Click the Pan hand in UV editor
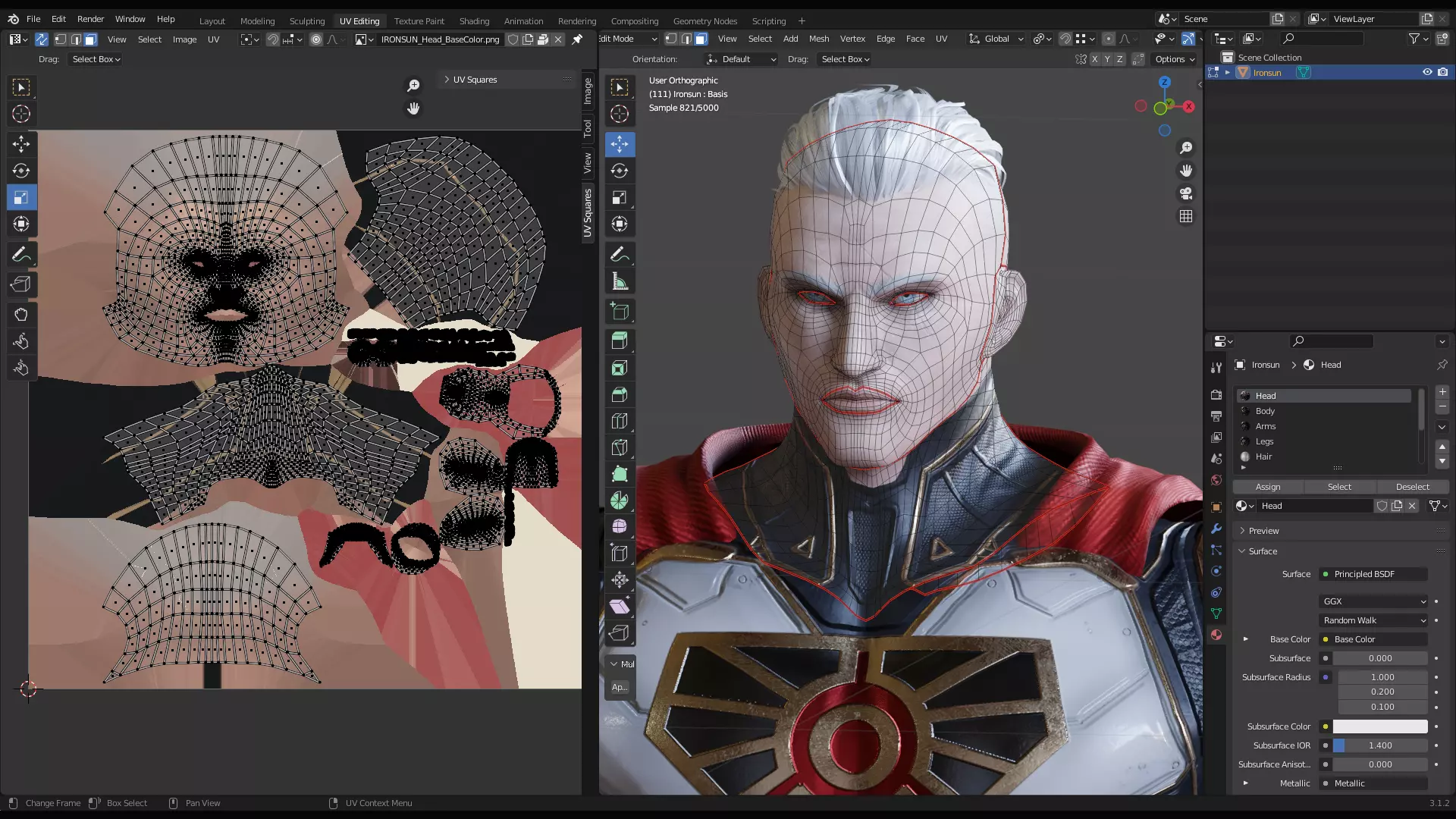This screenshot has height=819, width=1456. [413, 108]
